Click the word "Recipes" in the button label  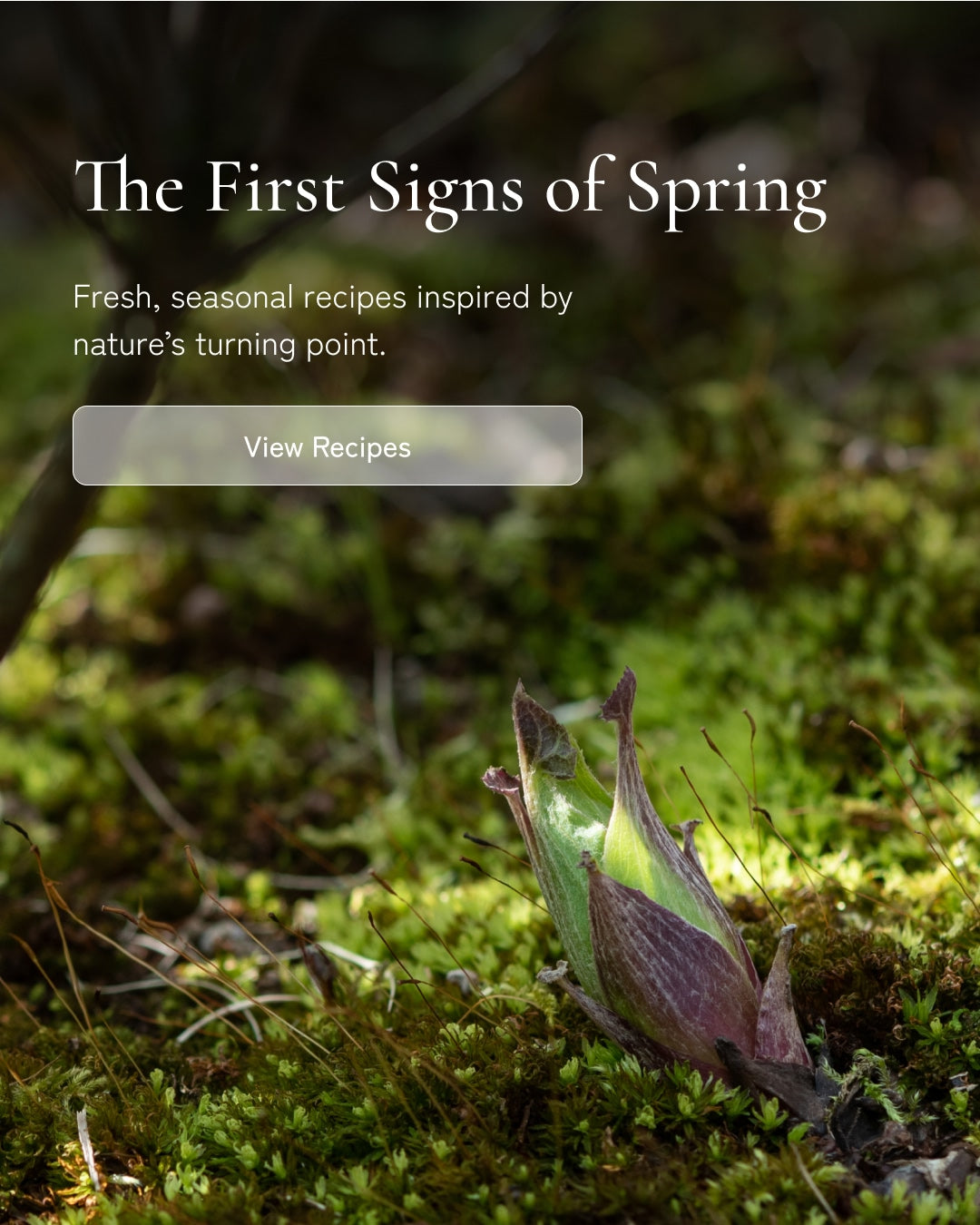click(x=361, y=447)
